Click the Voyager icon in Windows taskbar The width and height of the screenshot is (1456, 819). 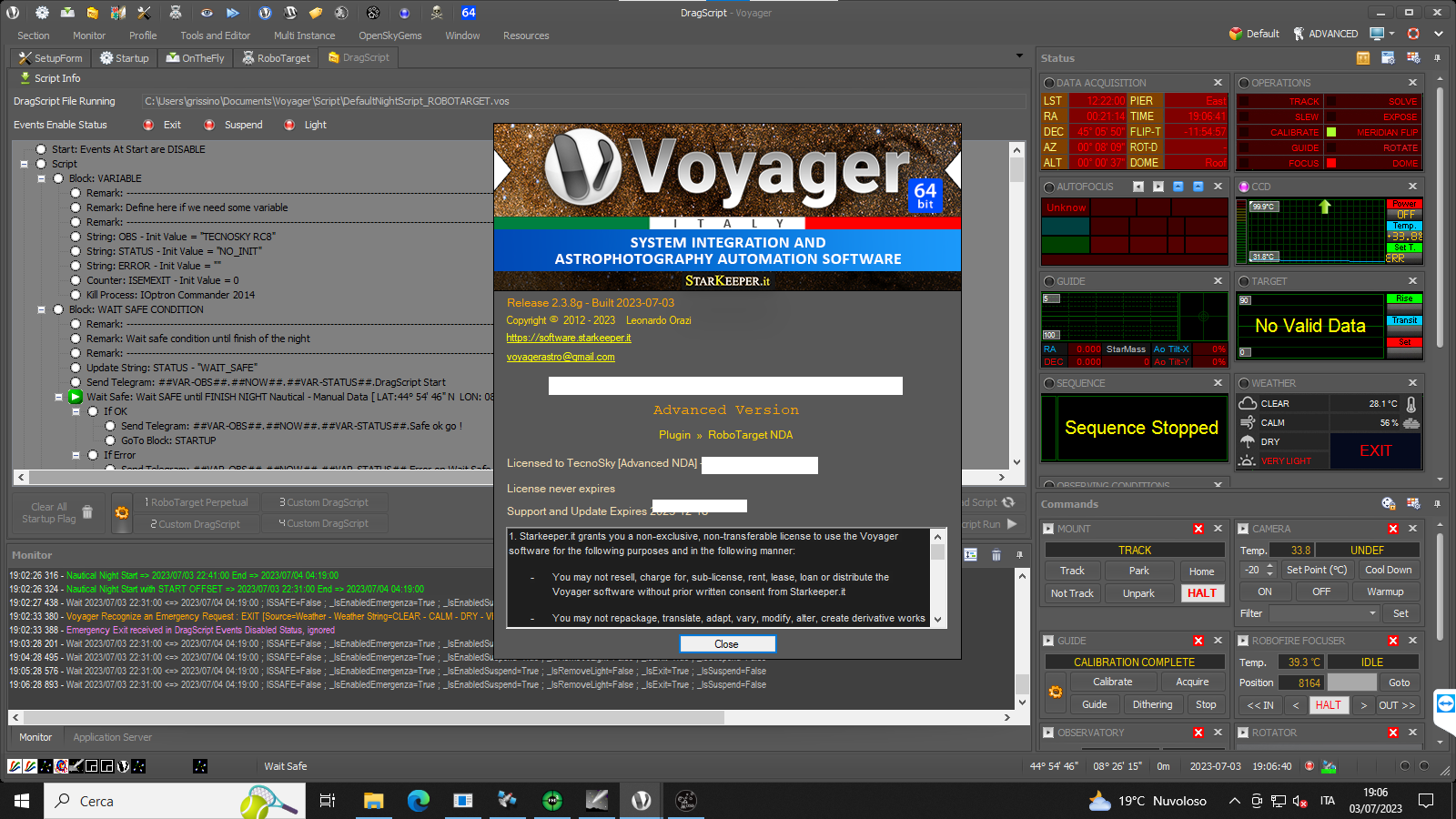642,801
